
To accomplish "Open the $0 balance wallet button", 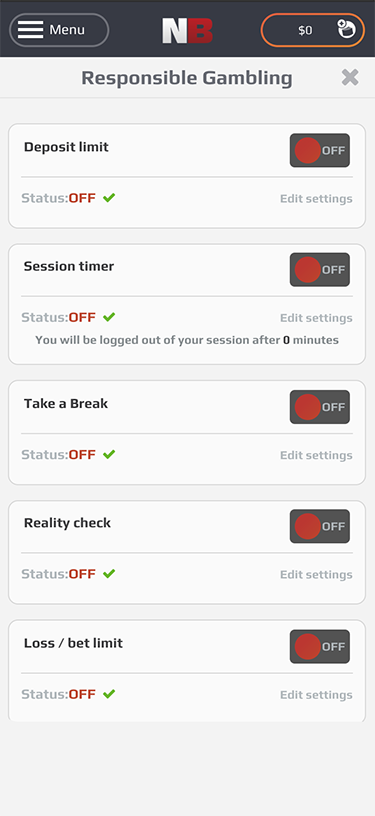I will point(313,30).
